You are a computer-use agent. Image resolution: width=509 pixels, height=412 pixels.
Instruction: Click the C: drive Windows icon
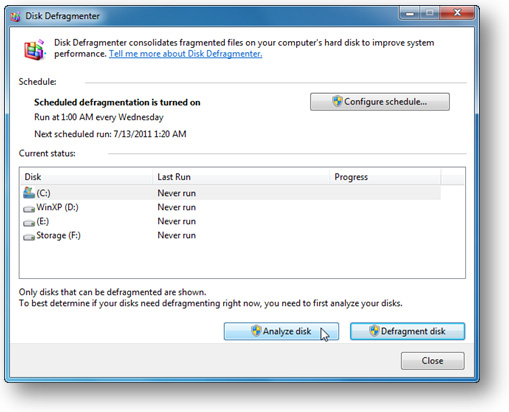click(x=29, y=192)
